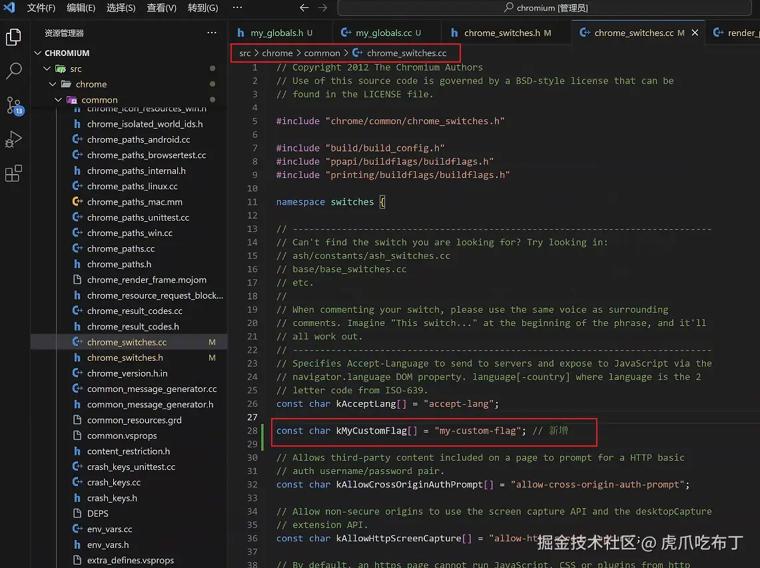Viewport: 760px width, 568px height.
Task: Collapse the CHROMIUM root section
Action: tap(37, 53)
